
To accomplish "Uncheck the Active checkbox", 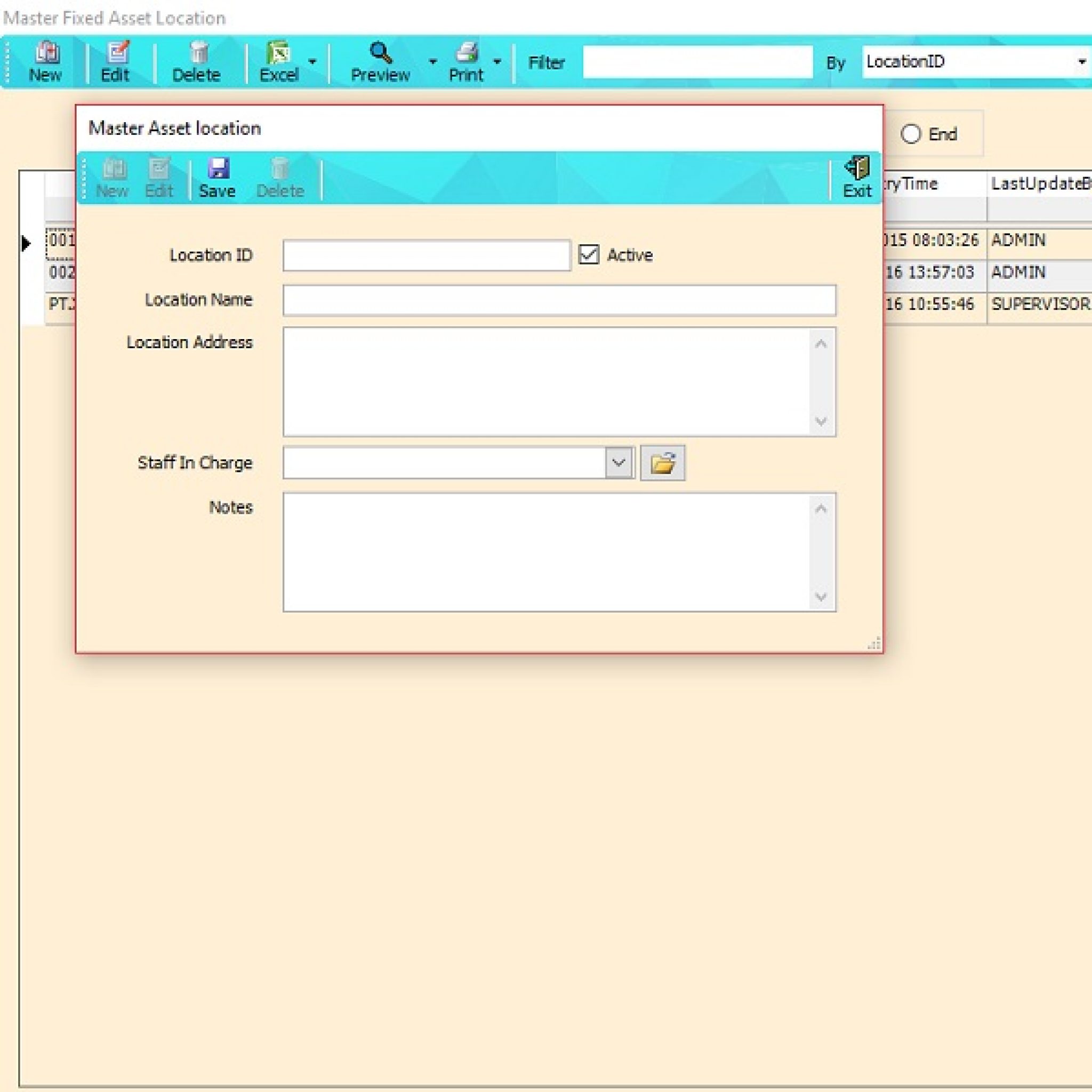I will 589,255.
